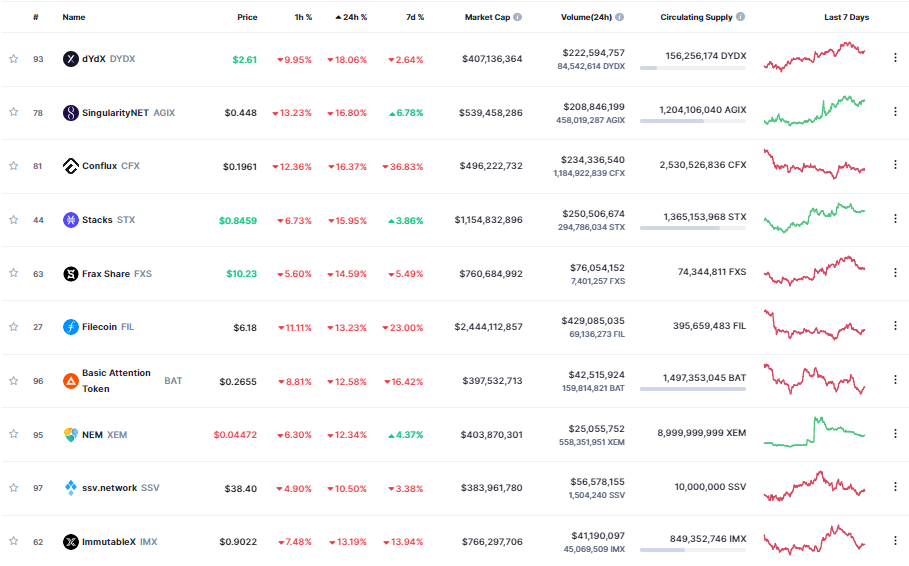Open the SingularityNET AGIX coin page
Image resolution: width=909 pixels, height=566 pixels.
(x=128, y=113)
